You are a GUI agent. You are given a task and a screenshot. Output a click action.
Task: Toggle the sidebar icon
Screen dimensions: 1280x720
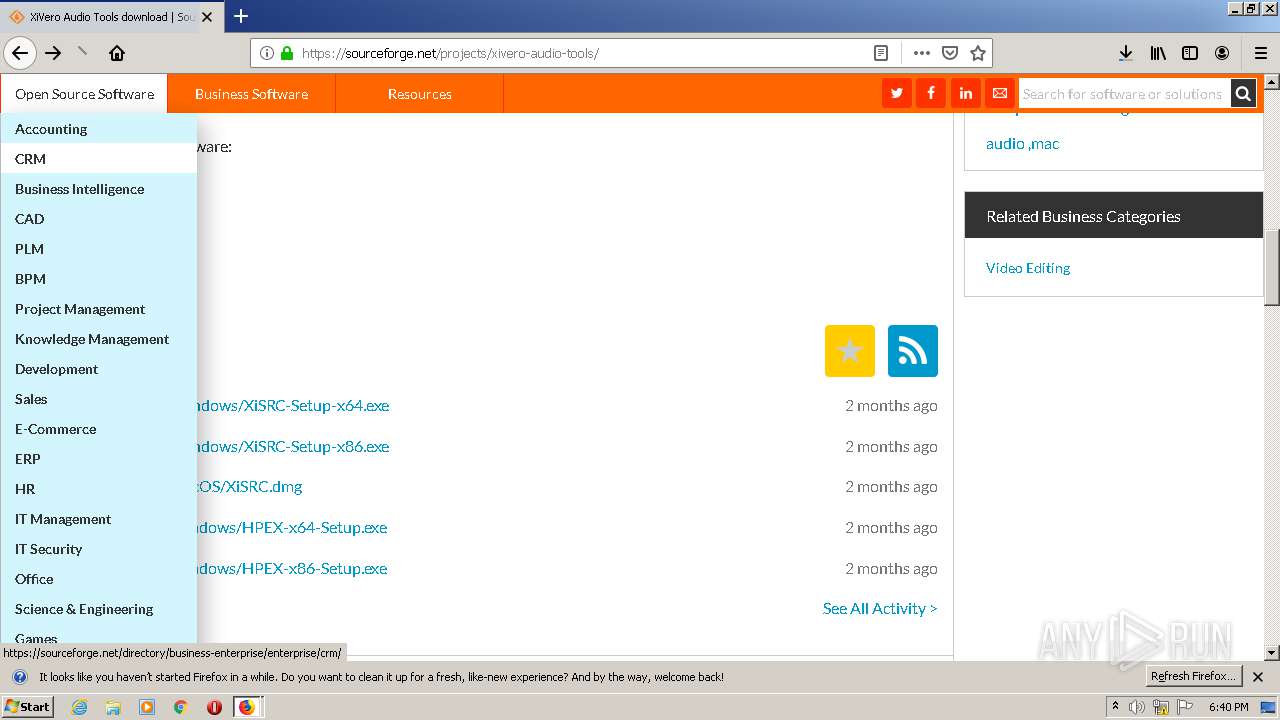point(1190,53)
